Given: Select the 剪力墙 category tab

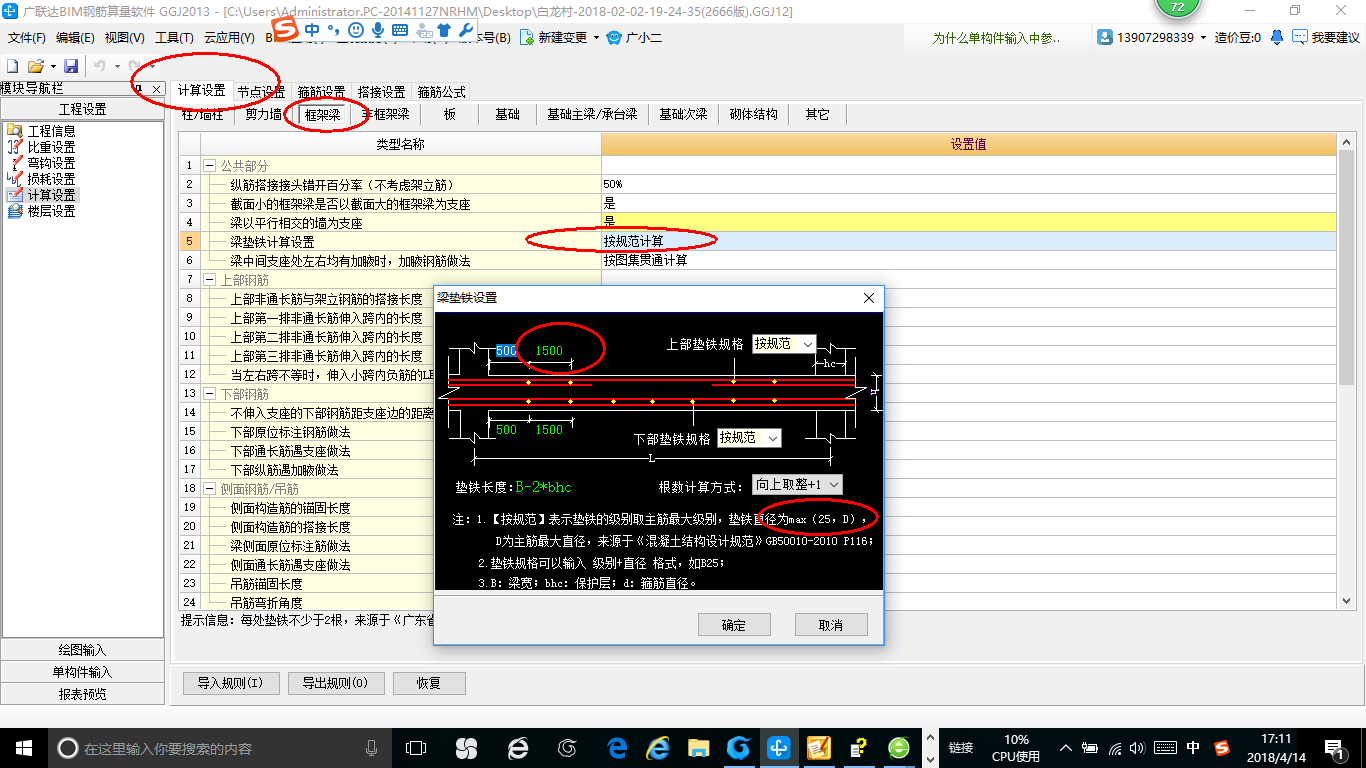Looking at the screenshot, I should pos(264,115).
